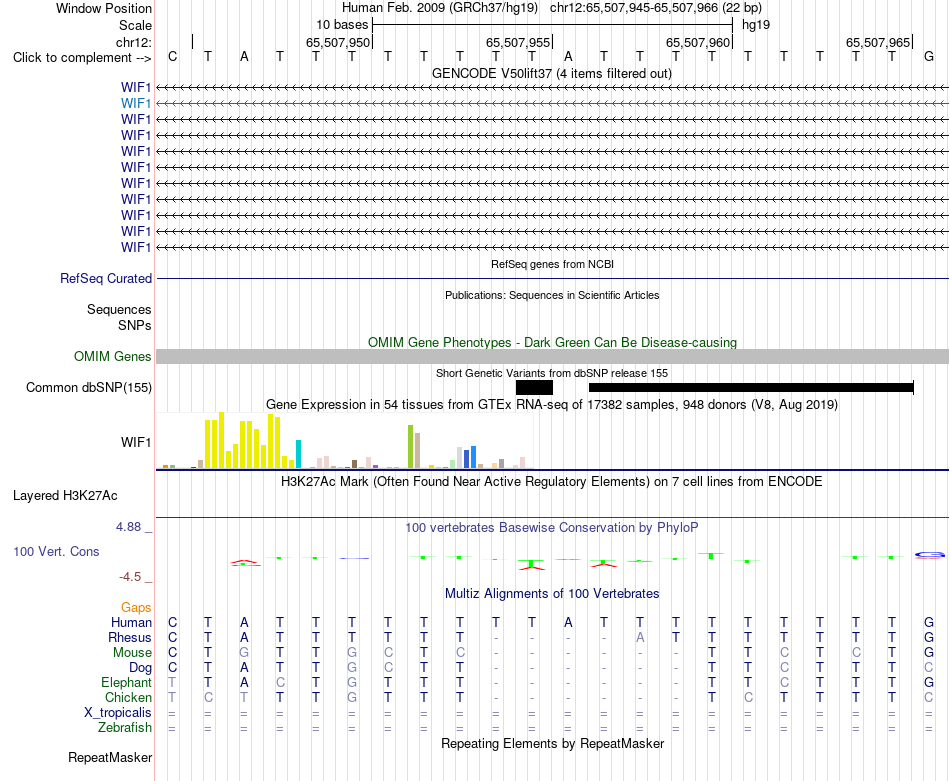
Task: Click 'Publications: Sequences in Scientific Articles' title
Action: coord(552,295)
